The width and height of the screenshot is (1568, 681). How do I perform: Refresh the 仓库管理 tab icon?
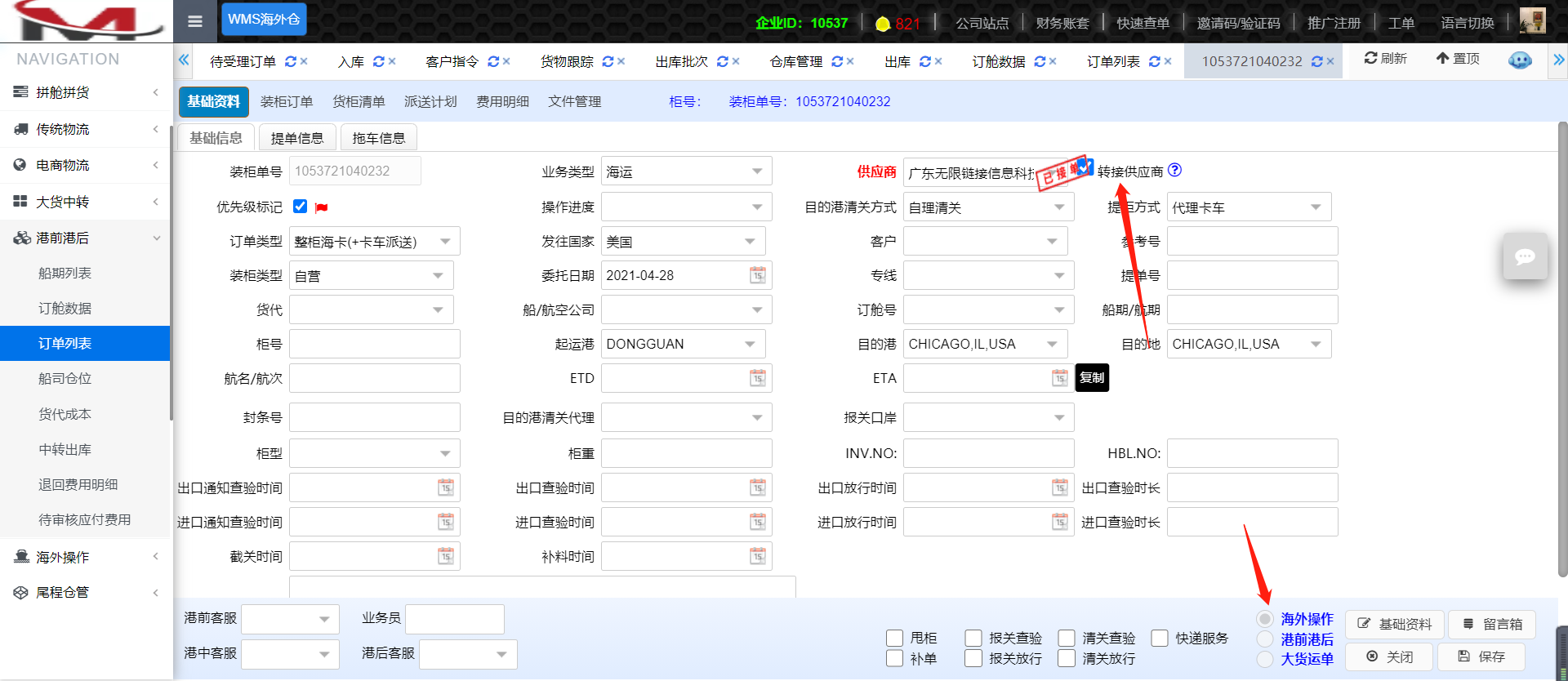[x=837, y=61]
